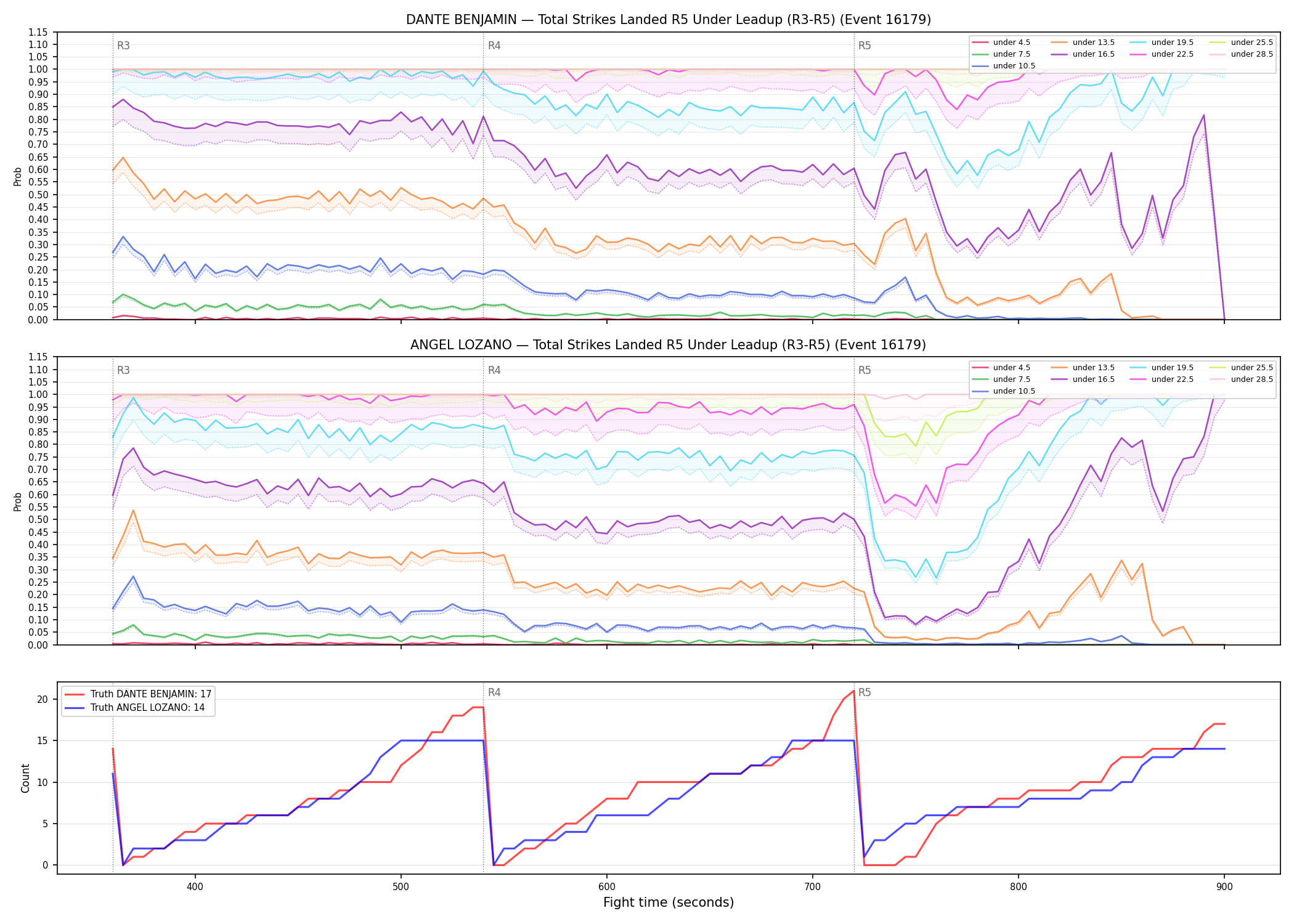Click the R4 marker in the Count chart
Screen dimensions: 1294x924
(494, 692)
